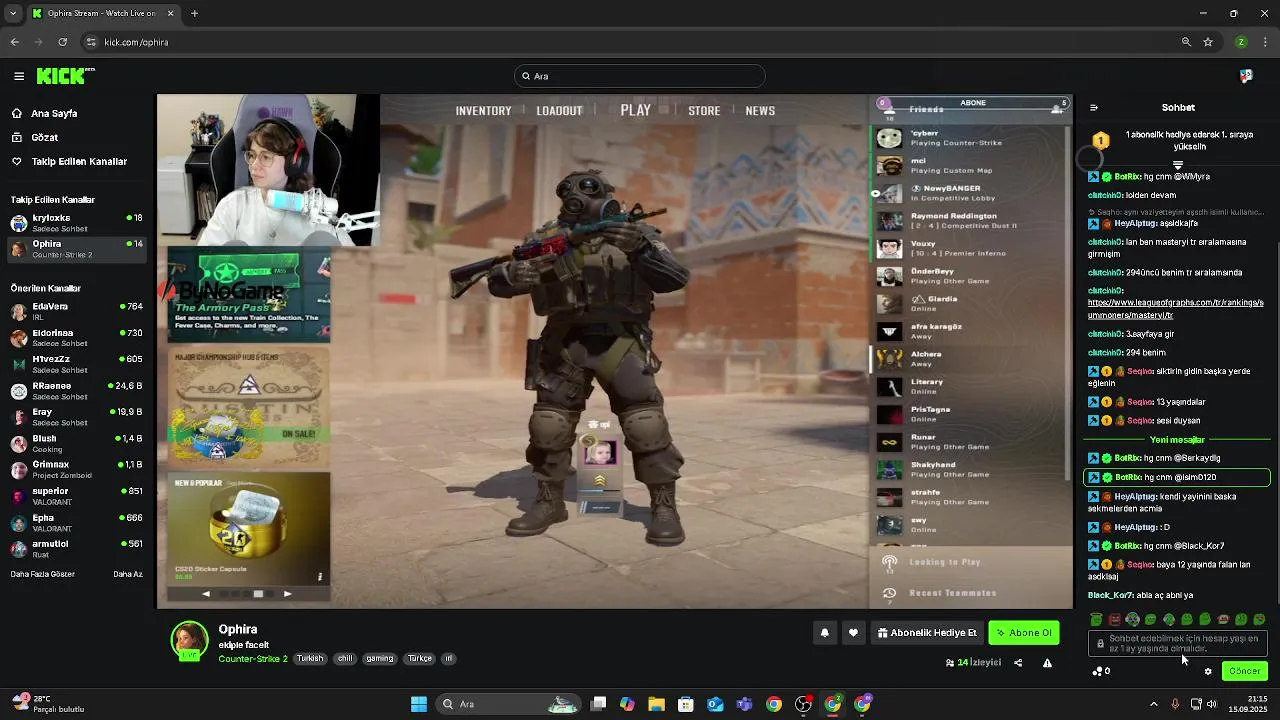
Task: Collapse the Sohbet chat panel
Action: (1093, 107)
